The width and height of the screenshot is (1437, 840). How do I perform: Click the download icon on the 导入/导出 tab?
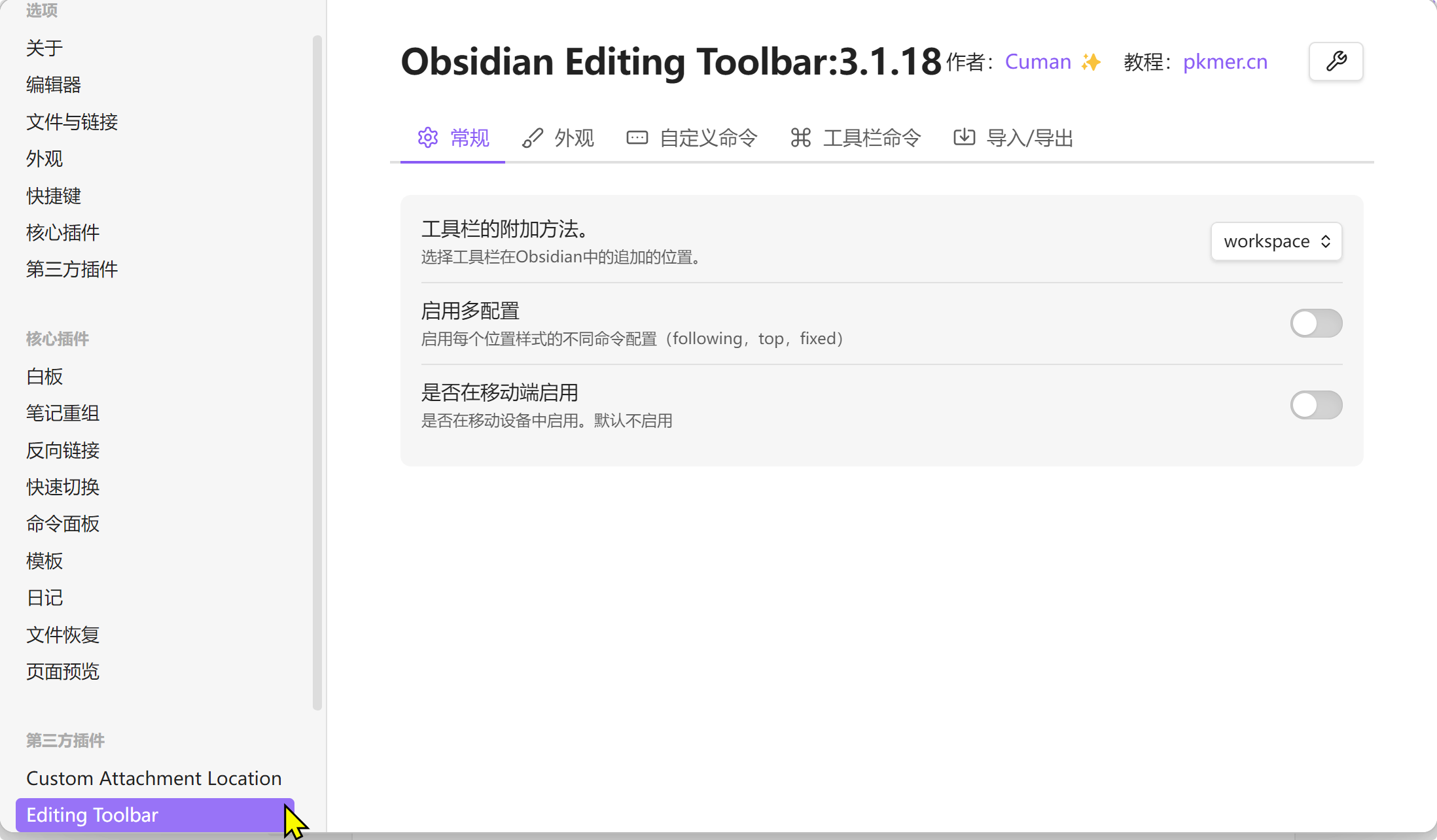point(963,137)
